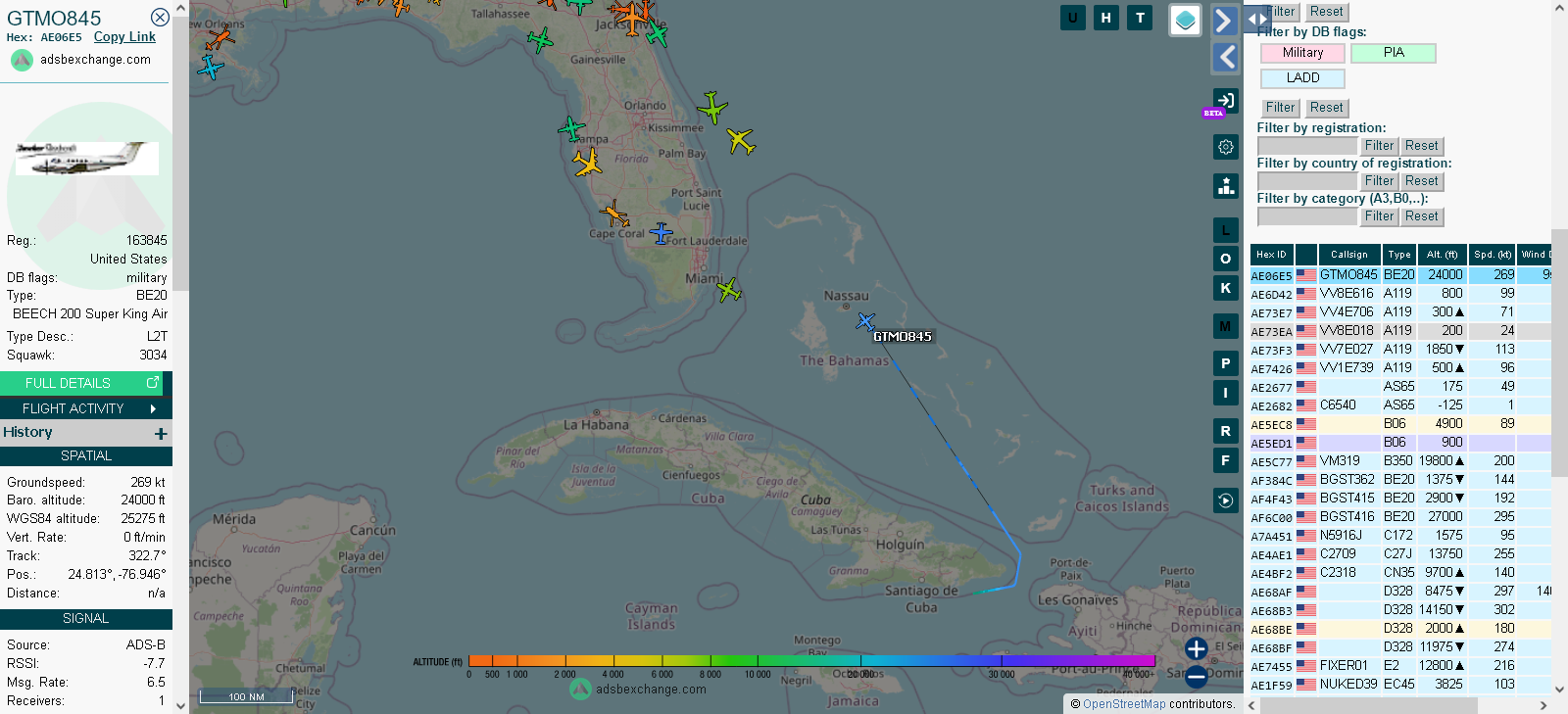Select the blue aircraft icon near Fort Lauderdale

coord(661,233)
